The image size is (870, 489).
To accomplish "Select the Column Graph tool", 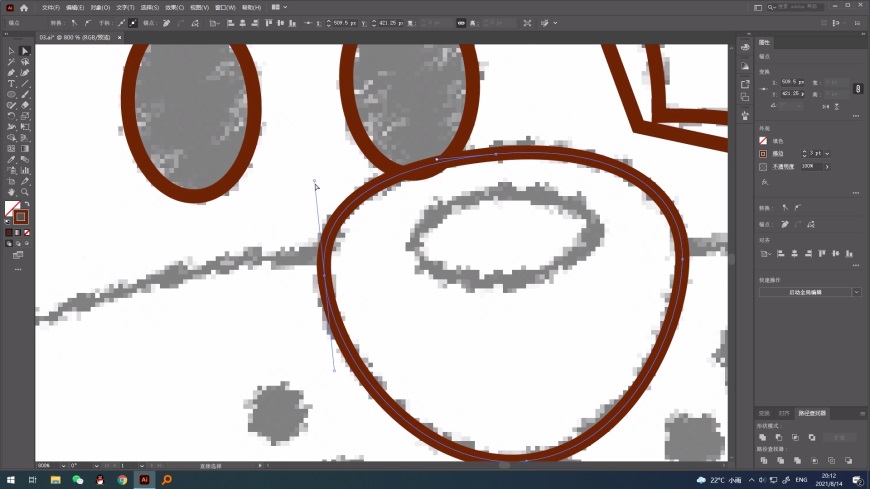I will click(24, 170).
